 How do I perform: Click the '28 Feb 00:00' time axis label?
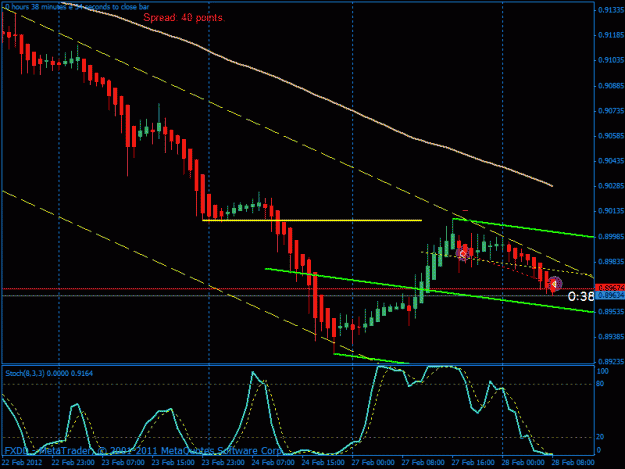[523, 462]
